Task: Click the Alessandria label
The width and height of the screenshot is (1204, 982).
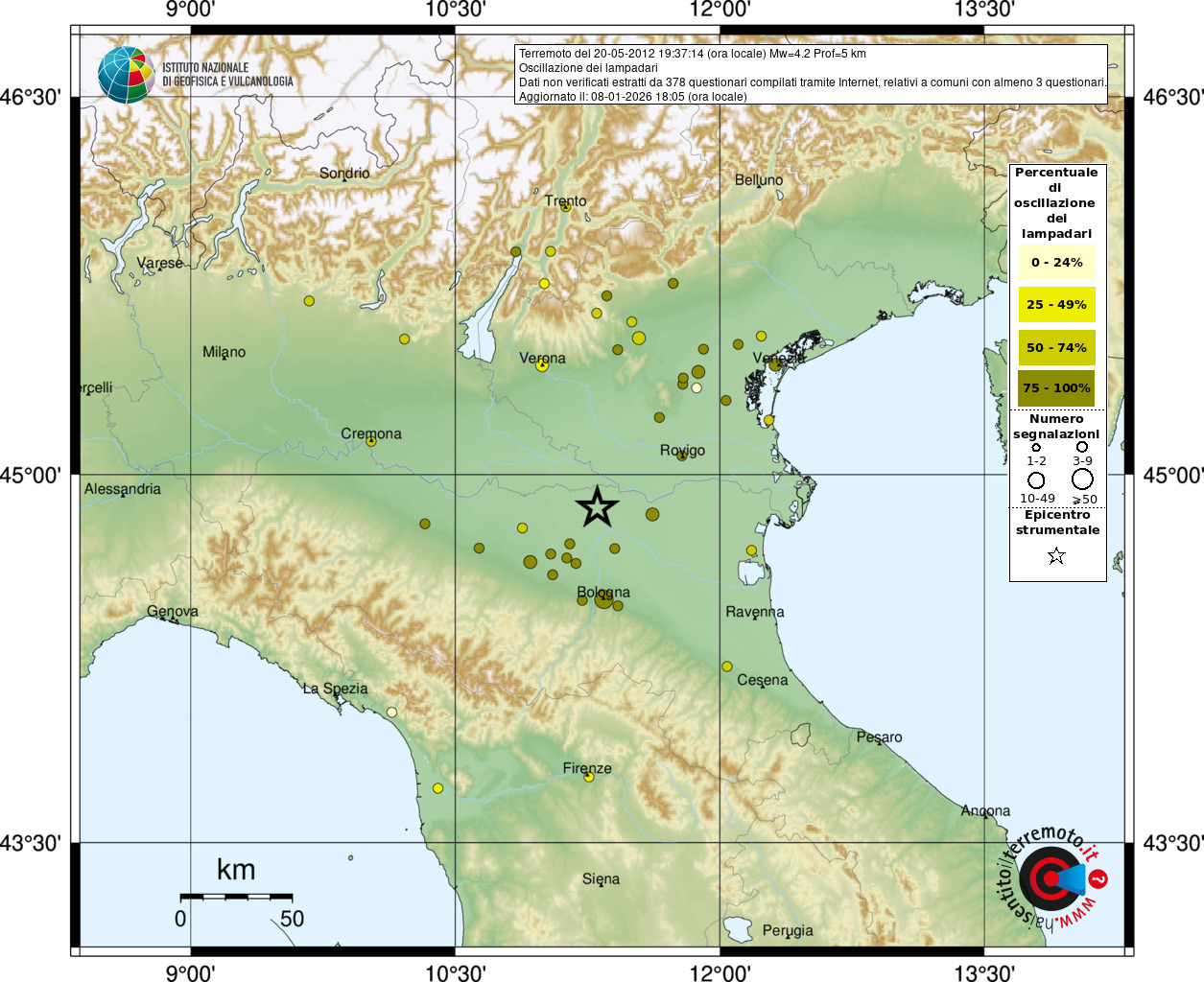Action: 123,488
